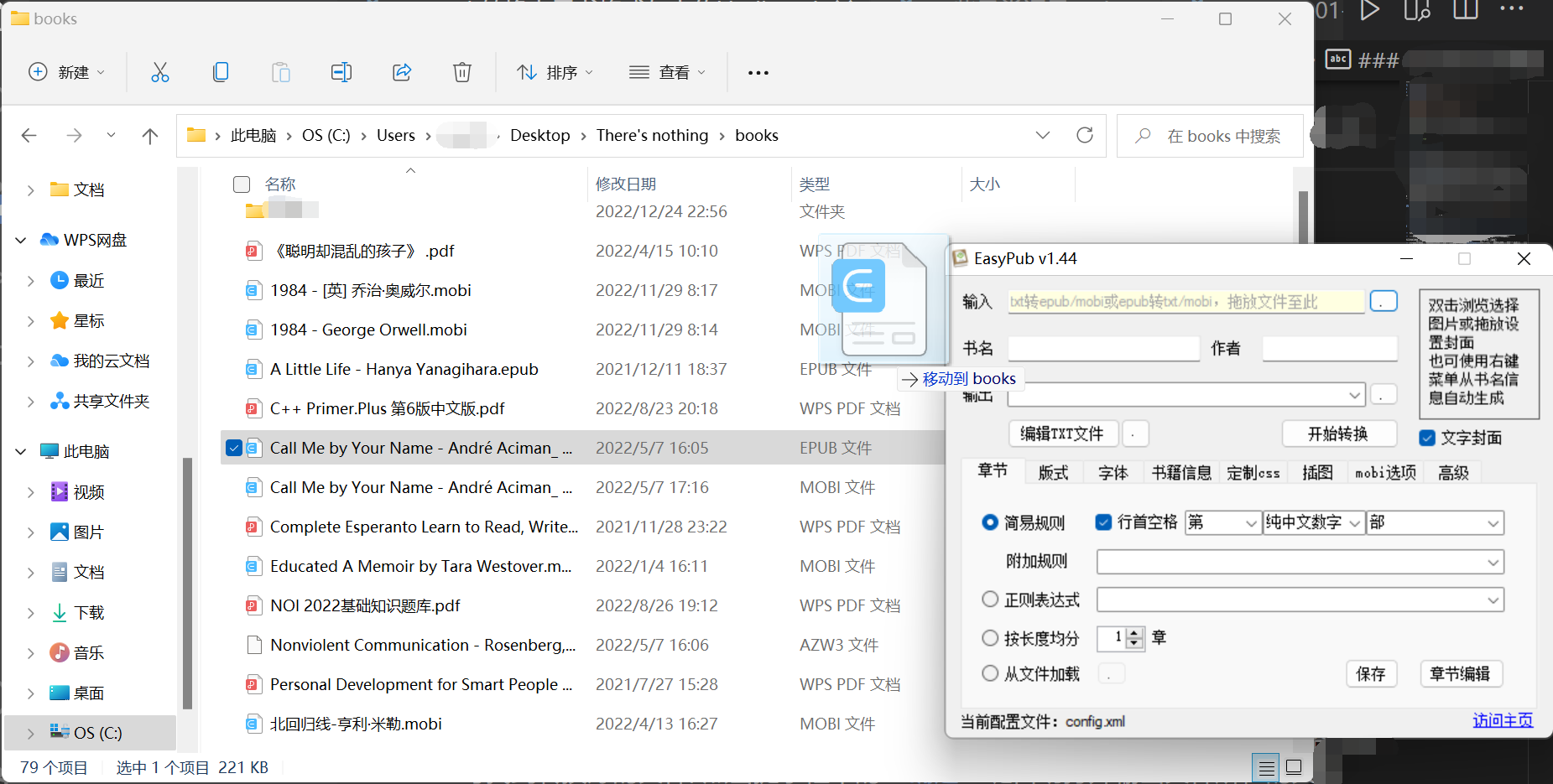Click the 章节编辑 button

(x=1460, y=674)
